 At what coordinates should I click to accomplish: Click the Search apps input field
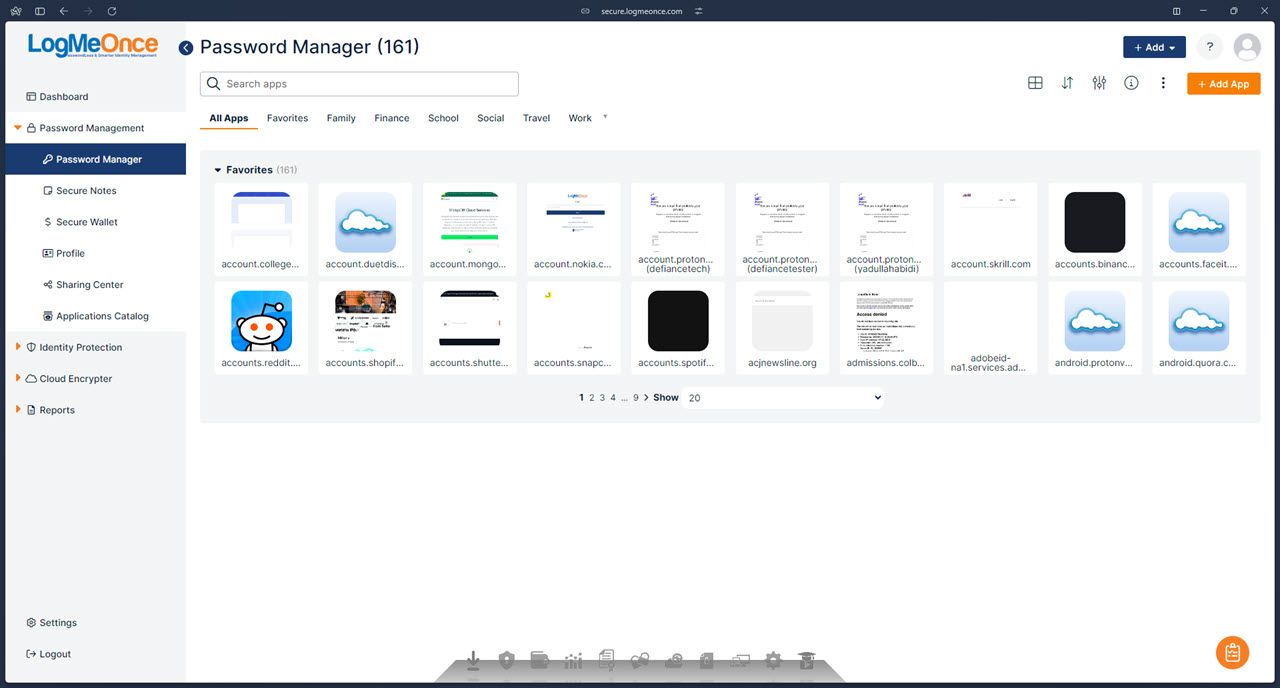[x=360, y=84]
